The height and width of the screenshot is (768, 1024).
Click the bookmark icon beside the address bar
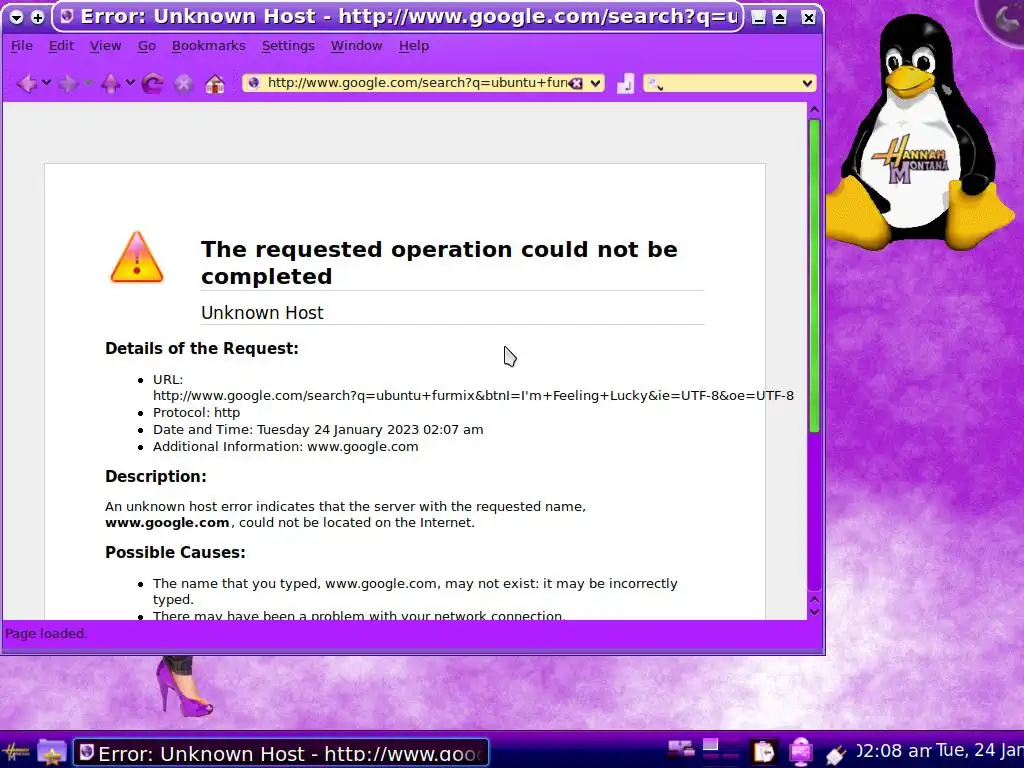tap(625, 84)
